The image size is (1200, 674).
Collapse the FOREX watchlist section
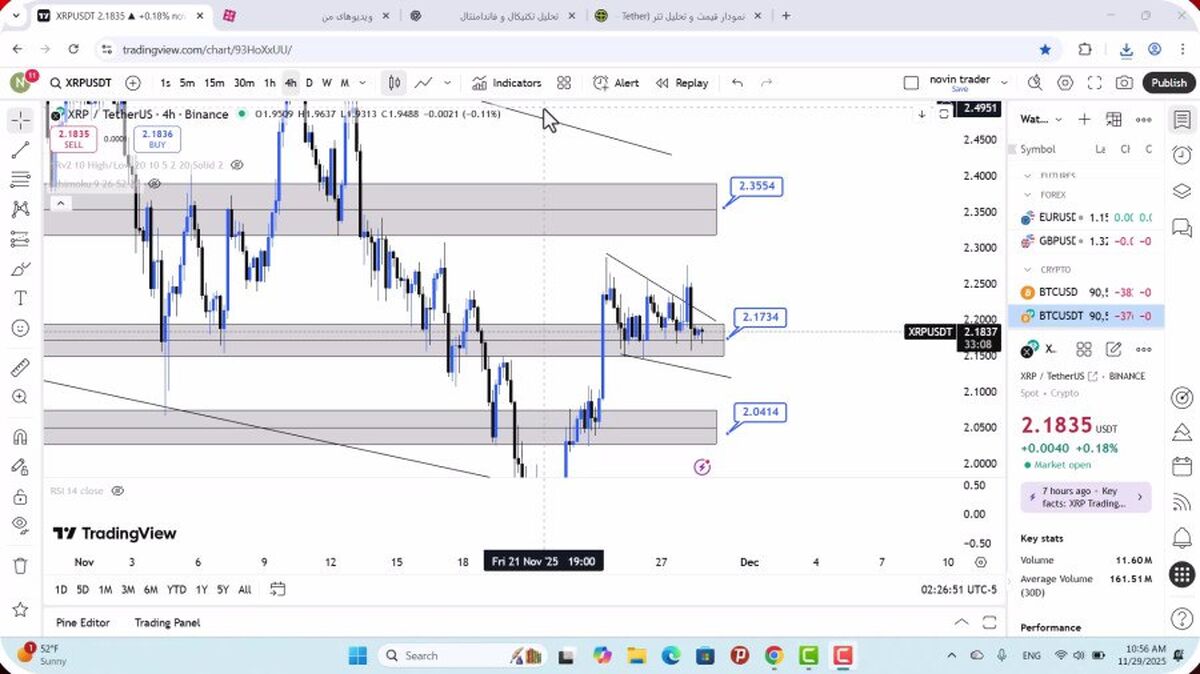[x=1027, y=195]
